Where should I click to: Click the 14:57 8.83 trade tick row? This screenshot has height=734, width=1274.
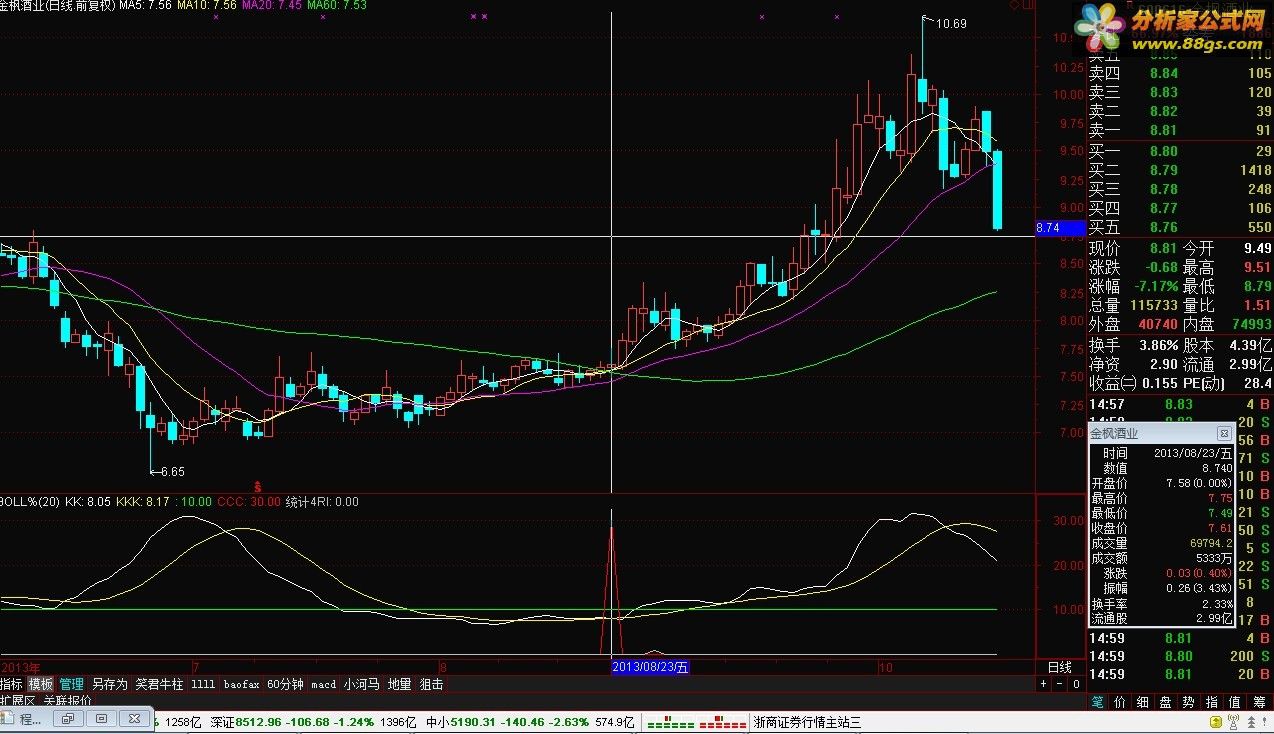point(1180,404)
